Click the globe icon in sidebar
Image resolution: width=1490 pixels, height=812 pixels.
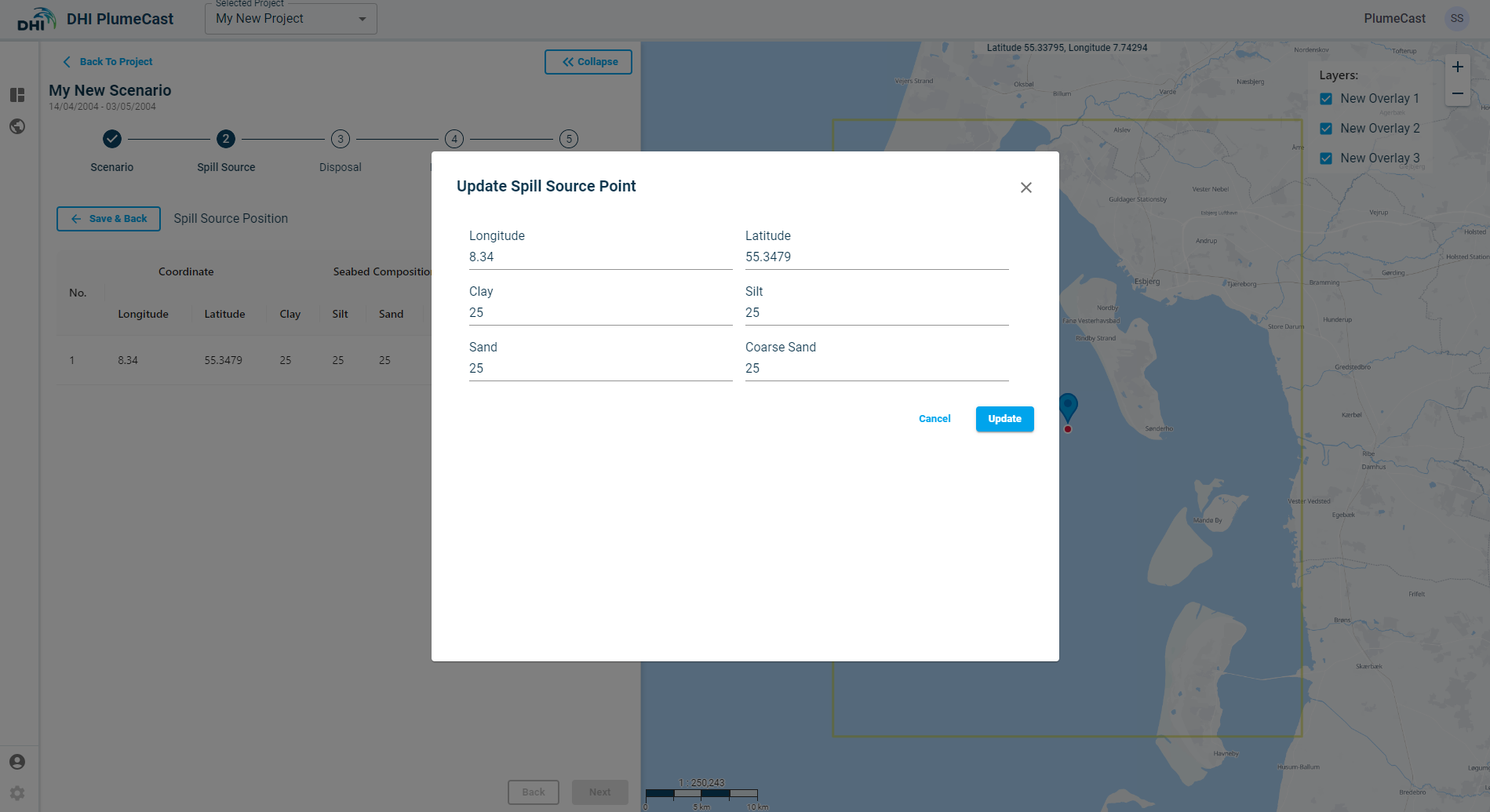(x=17, y=126)
